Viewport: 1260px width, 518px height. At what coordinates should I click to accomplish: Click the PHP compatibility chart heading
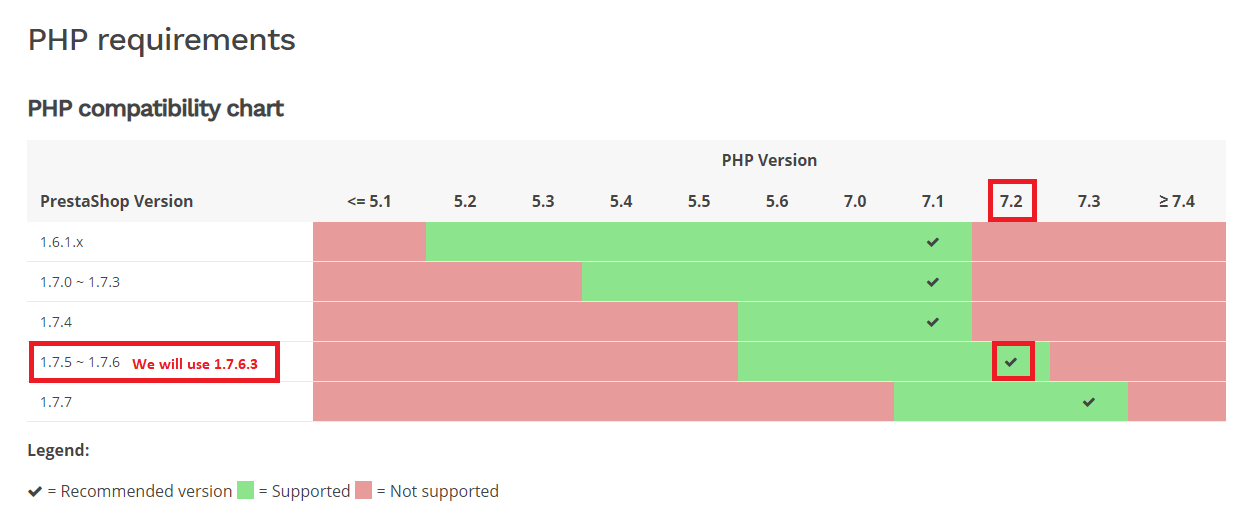point(156,108)
